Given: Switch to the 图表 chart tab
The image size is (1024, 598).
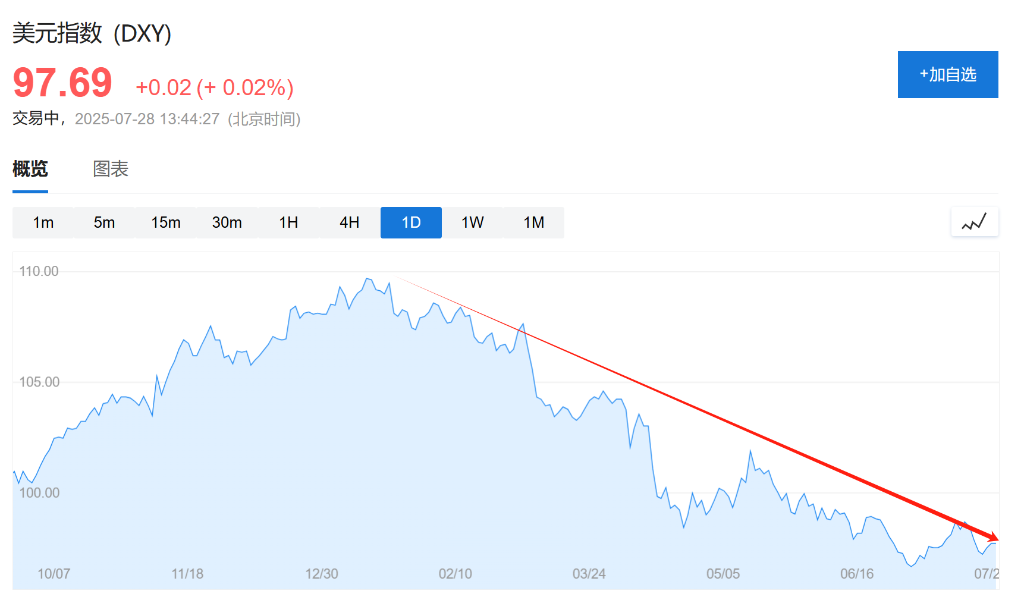Looking at the screenshot, I should (111, 169).
